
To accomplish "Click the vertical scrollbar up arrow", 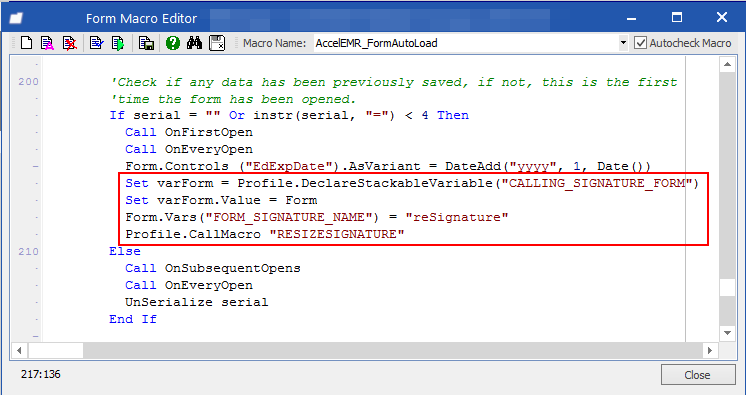I will tap(727, 64).
